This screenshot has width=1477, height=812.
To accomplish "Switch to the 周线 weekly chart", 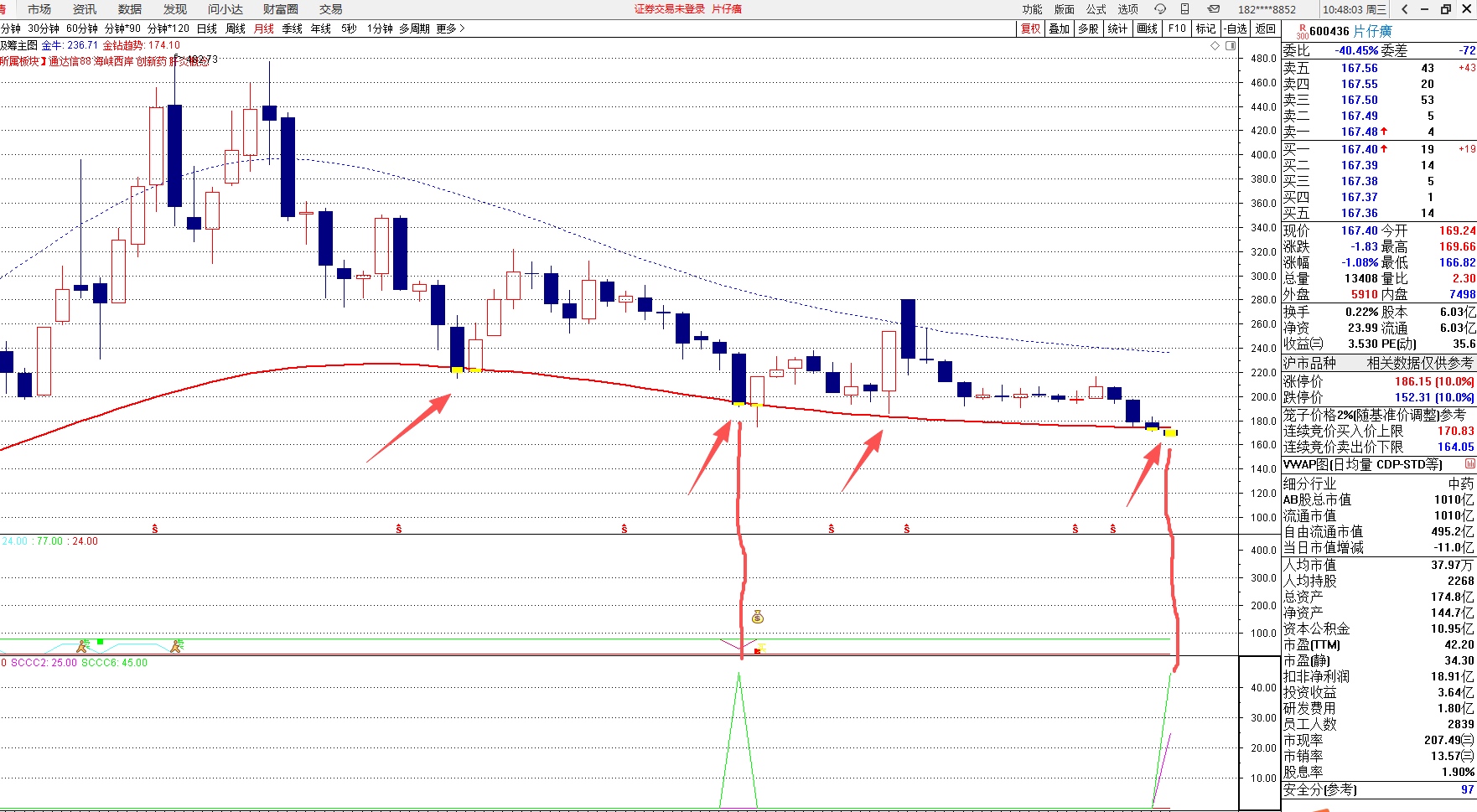I will [236, 28].
